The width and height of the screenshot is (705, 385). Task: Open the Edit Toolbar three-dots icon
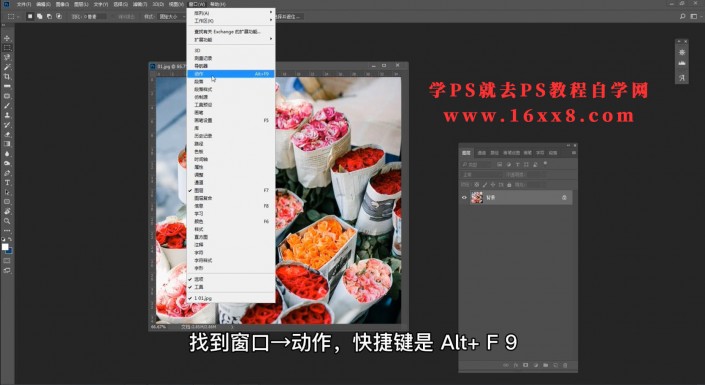coord(7,230)
